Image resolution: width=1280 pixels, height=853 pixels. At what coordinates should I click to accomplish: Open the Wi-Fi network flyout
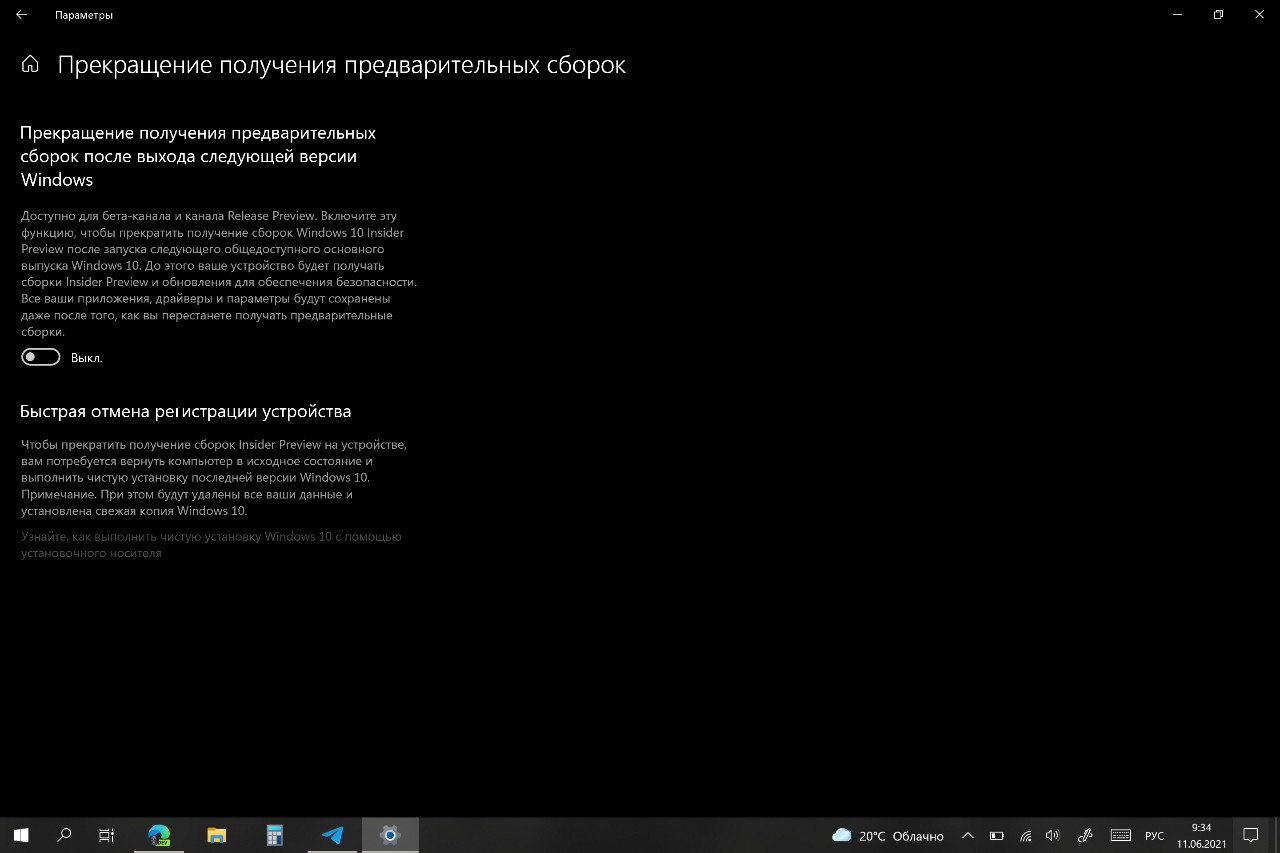1025,835
